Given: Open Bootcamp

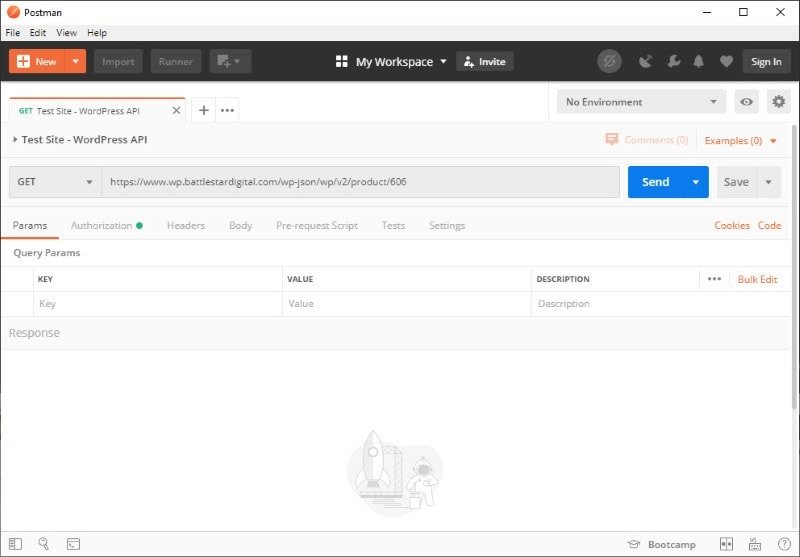Looking at the screenshot, I should coord(662,544).
